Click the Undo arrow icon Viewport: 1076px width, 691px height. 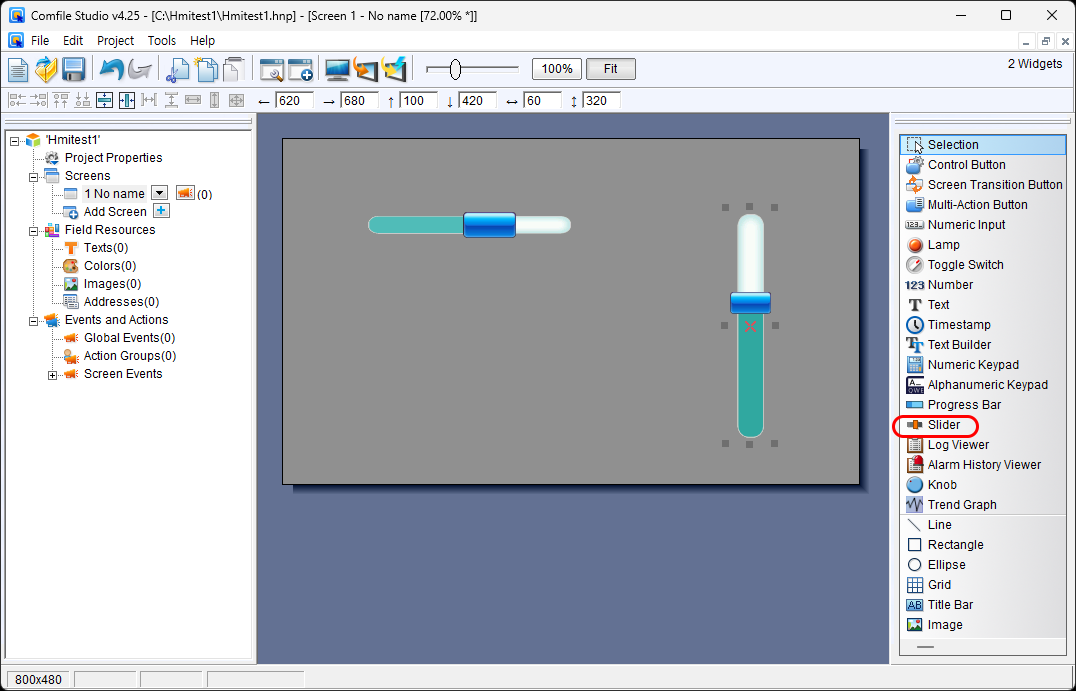point(111,69)
